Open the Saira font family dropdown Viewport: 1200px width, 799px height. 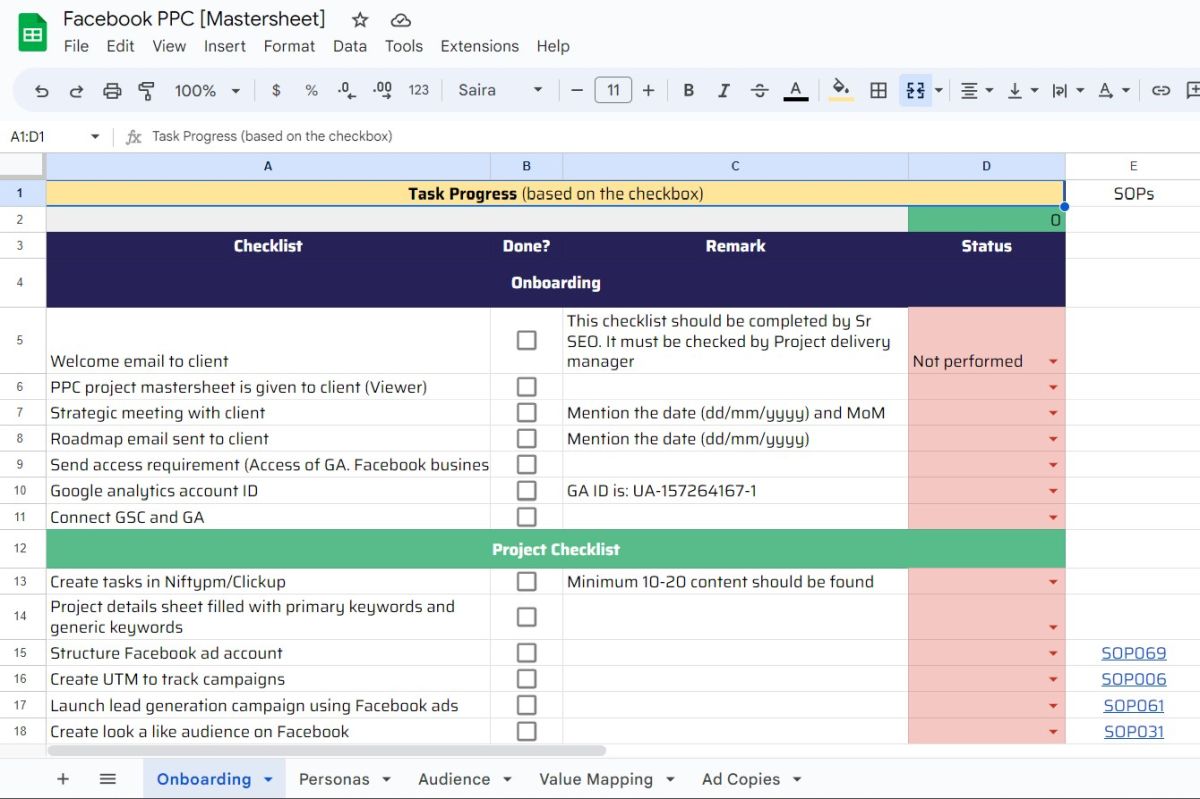click(x=500, y=90)
